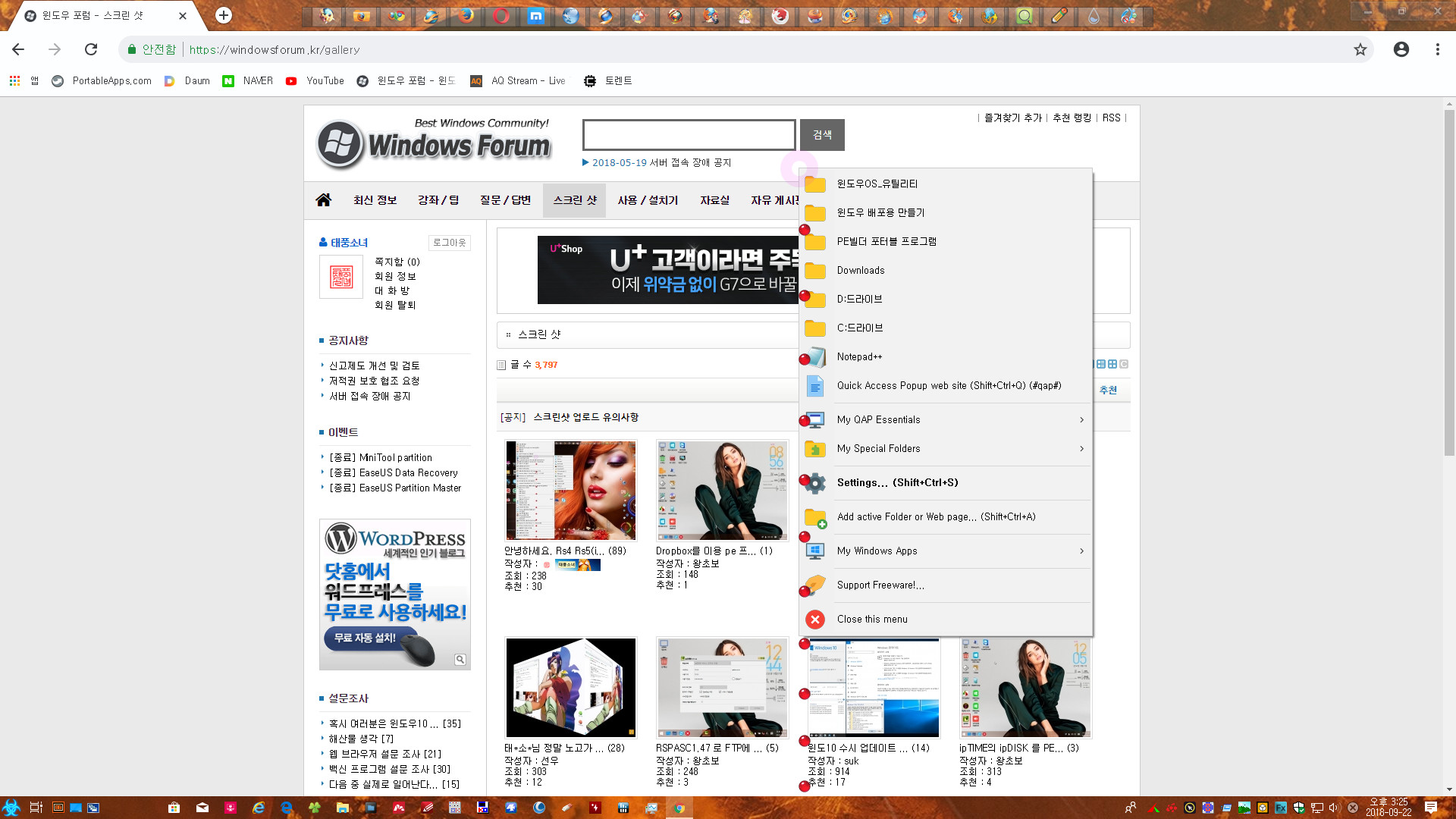Open the red-haired woman screenshot thumbnail

click(x=571, y=491)
